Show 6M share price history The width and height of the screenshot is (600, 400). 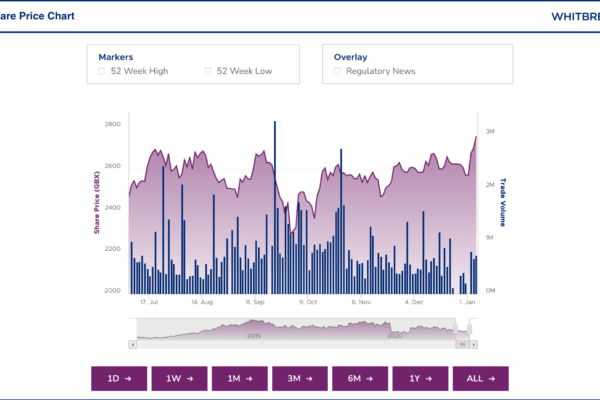coord(360,379)
